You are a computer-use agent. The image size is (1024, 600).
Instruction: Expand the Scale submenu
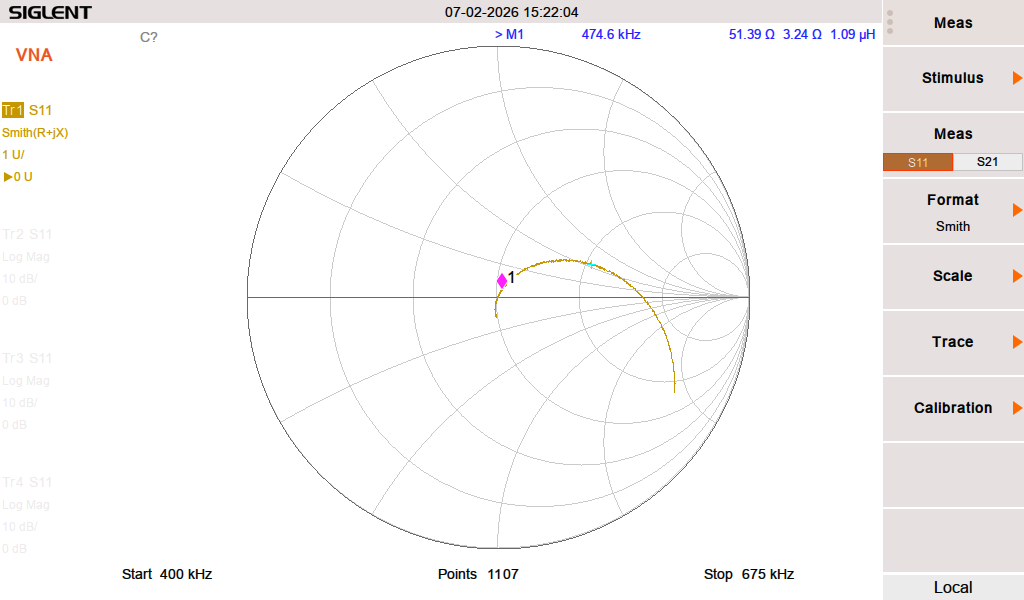click(x=953, y=276)
